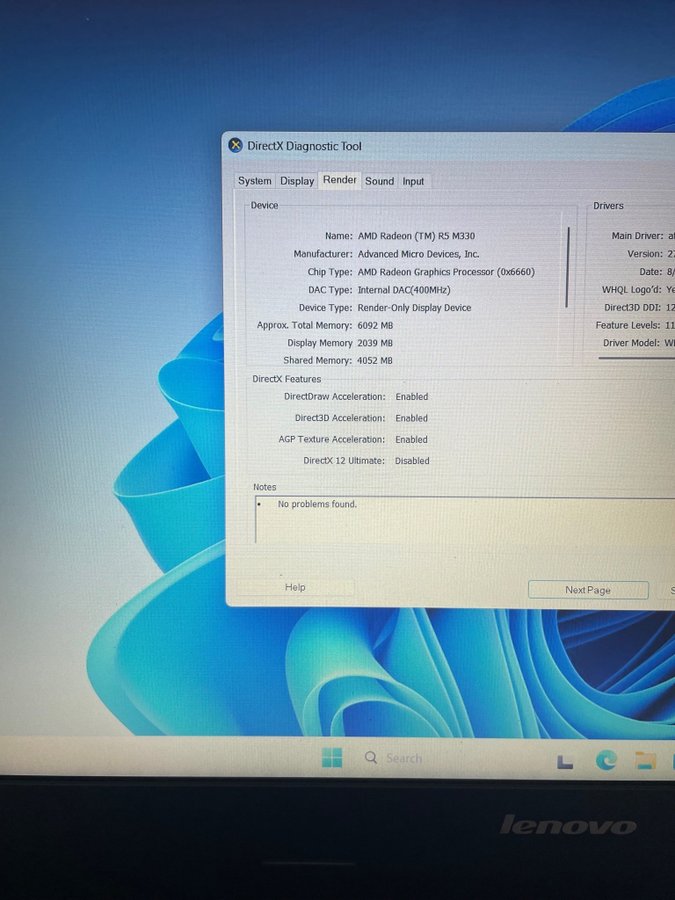Select the Render tab
The width and height of the screenshot is (675, 900).
point(339,180)
